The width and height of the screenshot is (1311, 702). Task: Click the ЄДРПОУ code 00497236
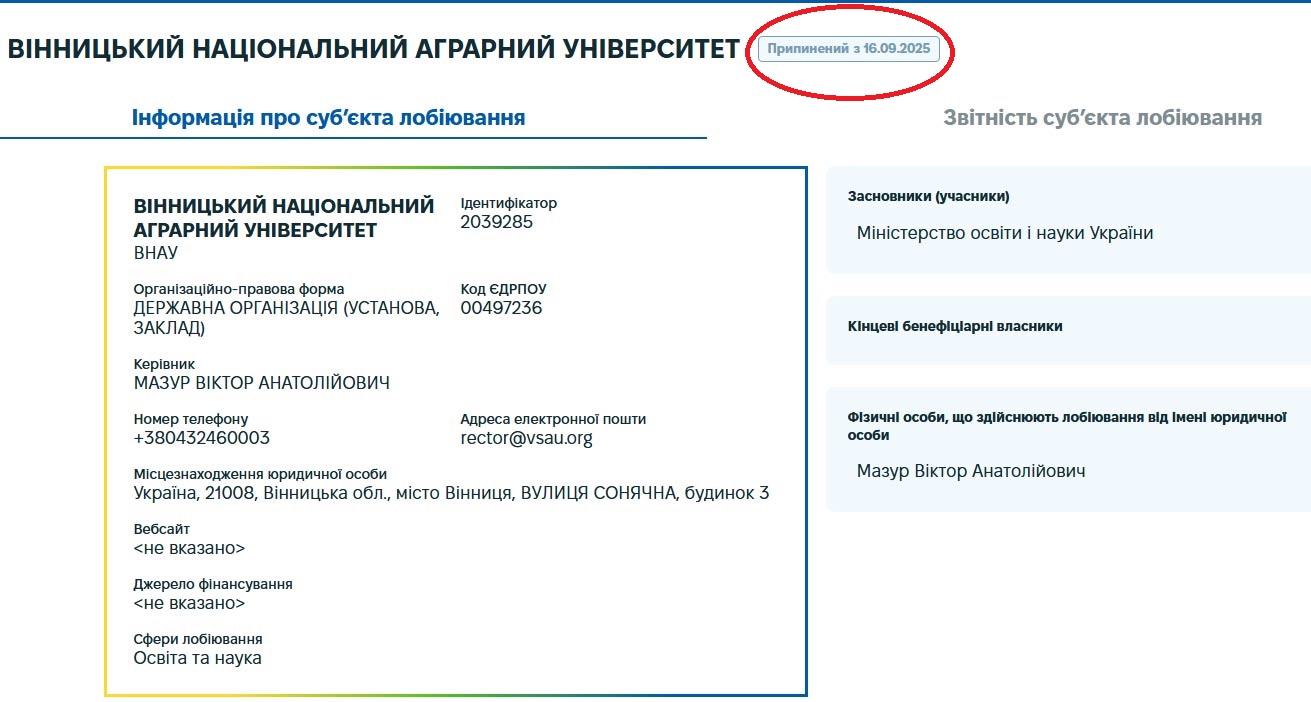[501, 308]
